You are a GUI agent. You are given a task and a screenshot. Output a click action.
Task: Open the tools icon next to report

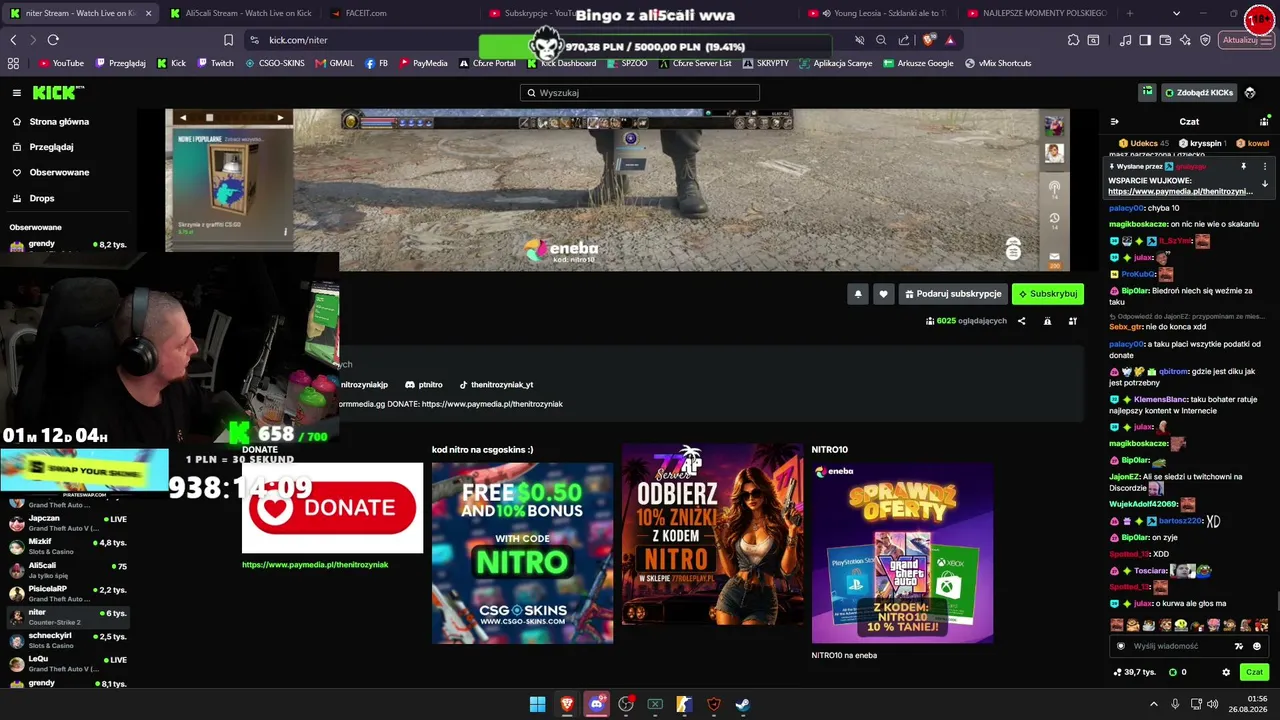[1073, 321]
